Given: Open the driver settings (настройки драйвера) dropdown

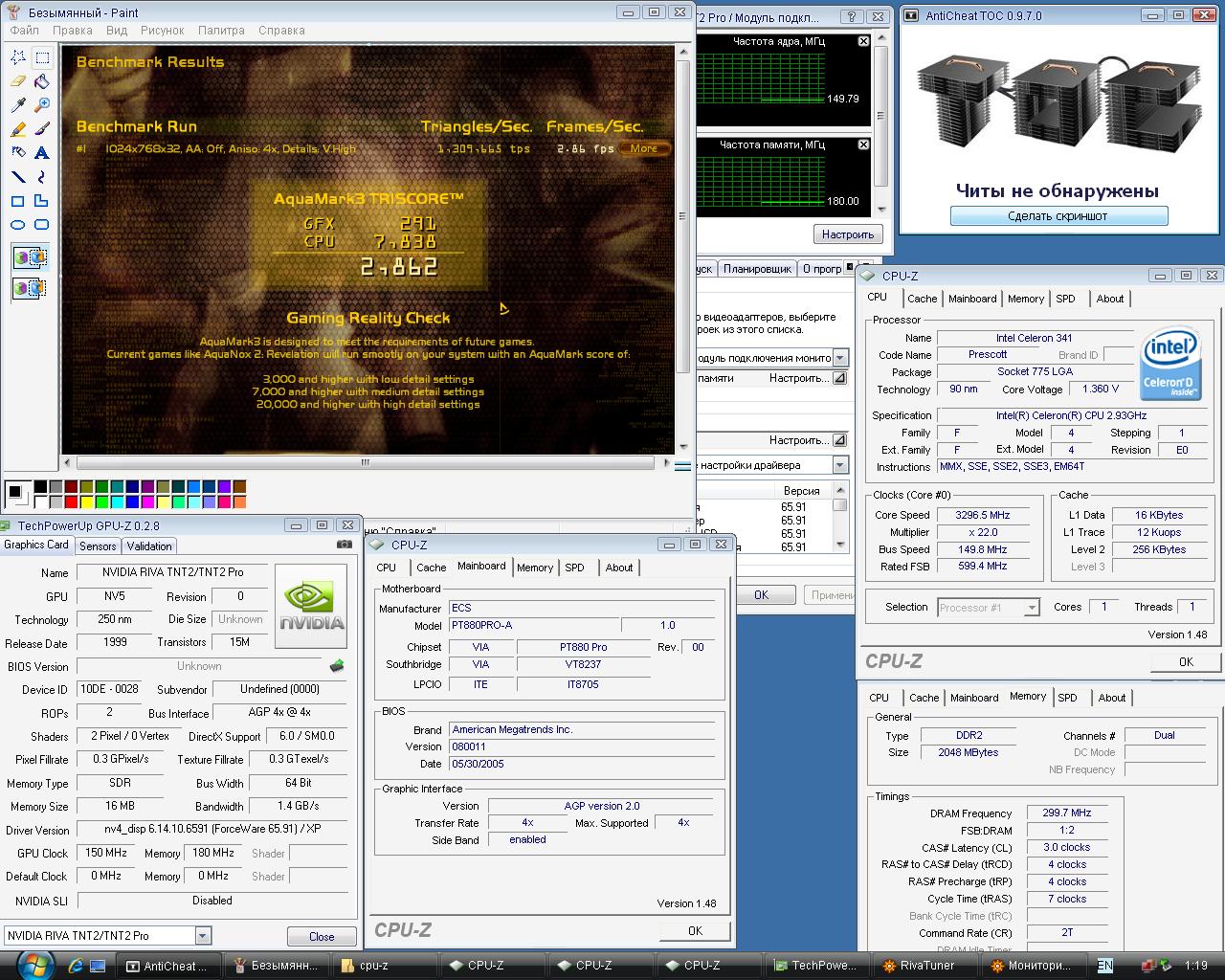Looking at the screenshot, I should point(840,465).
